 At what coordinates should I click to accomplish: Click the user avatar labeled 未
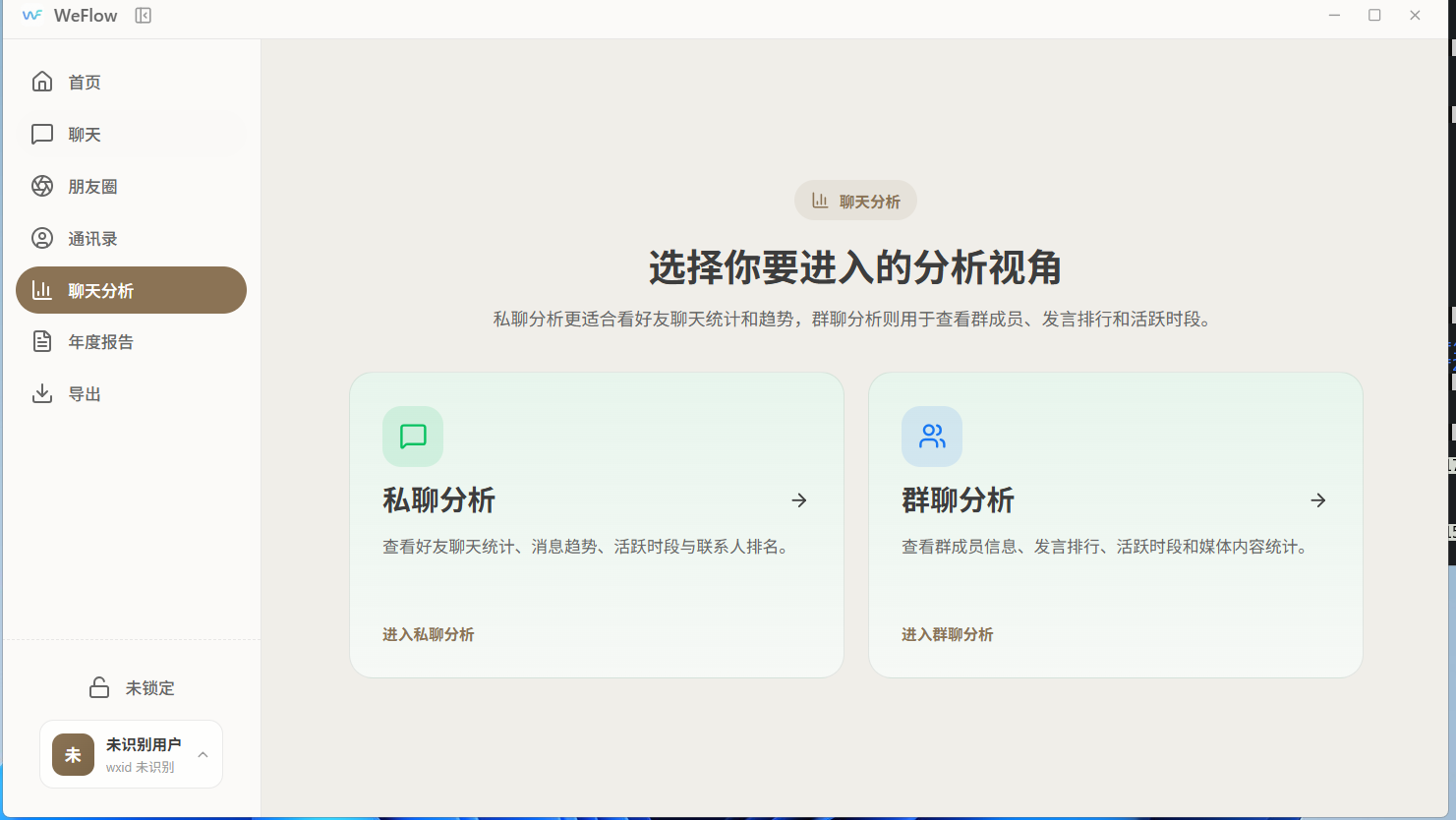[x=73, y=755]
